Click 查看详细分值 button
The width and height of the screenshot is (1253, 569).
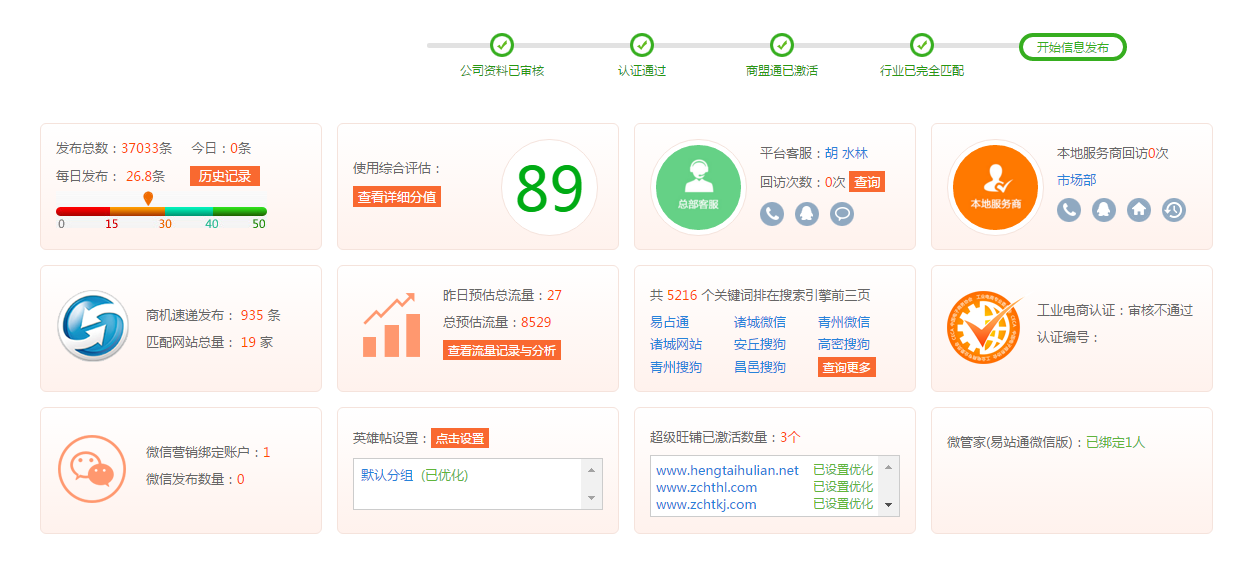pos(397,197)
